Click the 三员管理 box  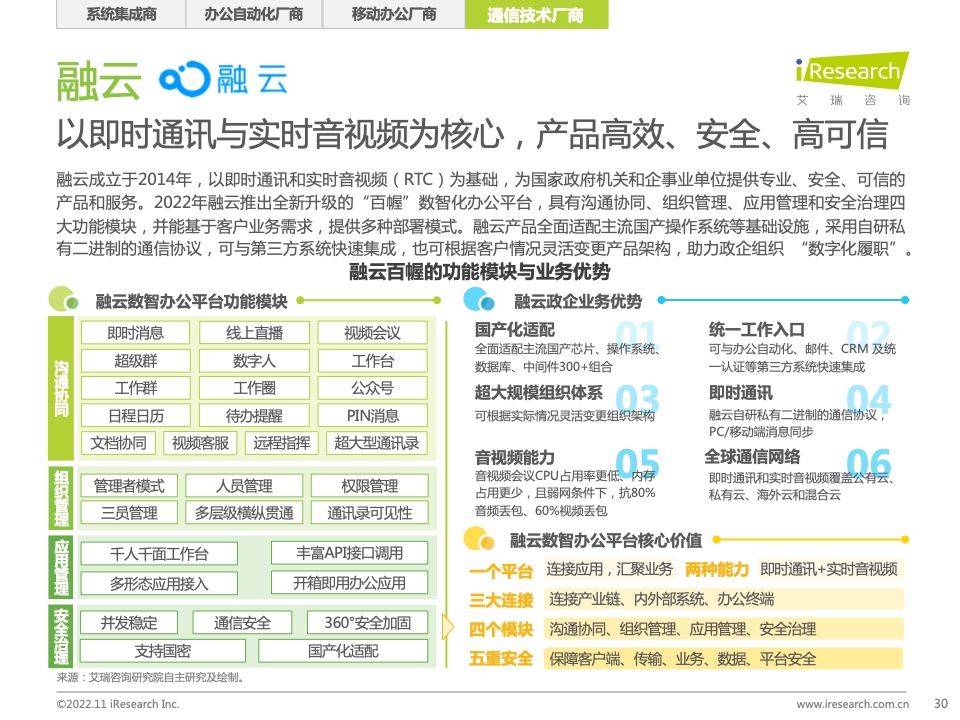tap(129, 512)
